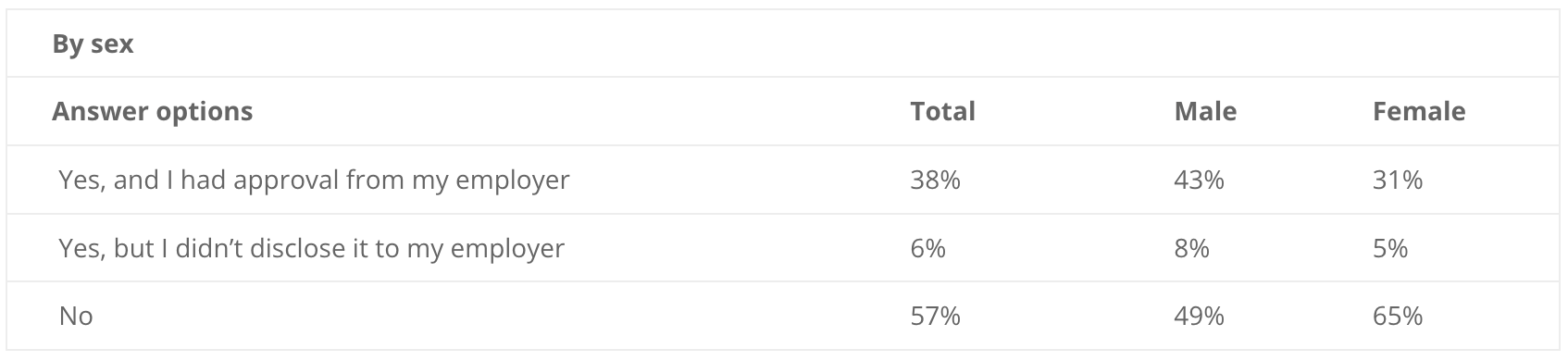
Task: Select the 'No' row label
Action: [x=76, y=317]
